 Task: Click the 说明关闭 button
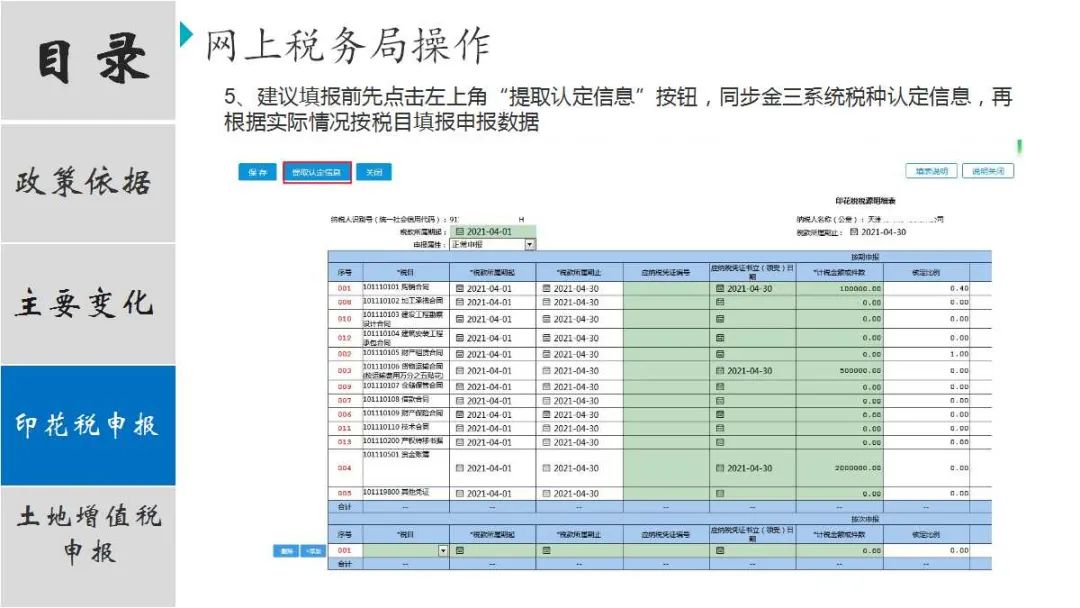pyautogui.click(x=988, y=171)
